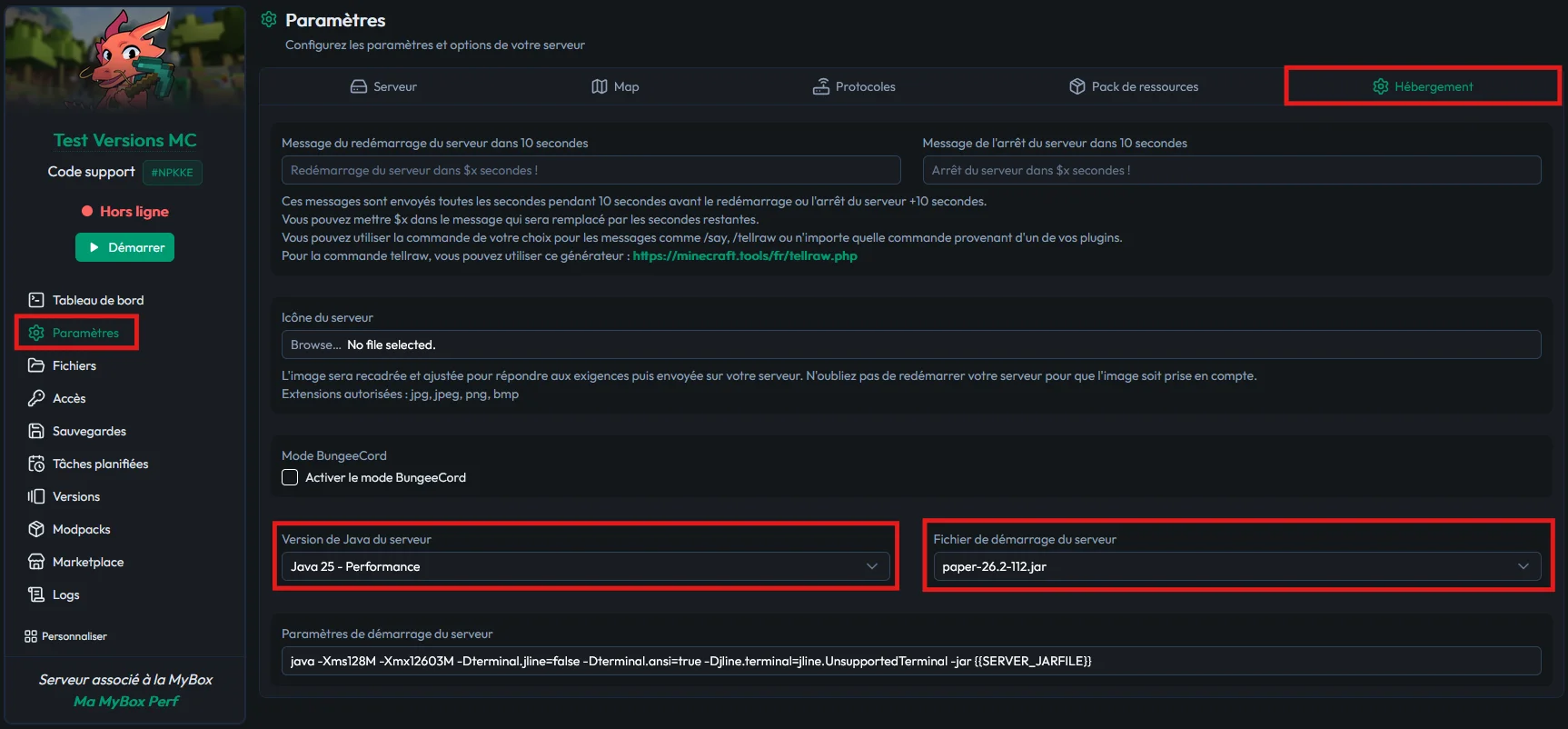Click the Hors ligne status text
This screenshot has width=1568, height=729.
[134, 211]
